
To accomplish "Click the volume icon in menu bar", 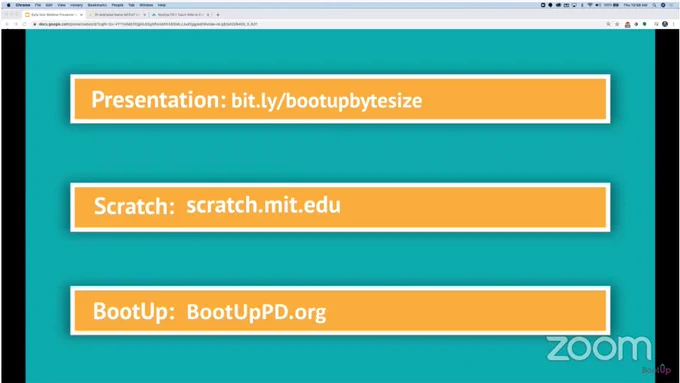I will 598,5.
